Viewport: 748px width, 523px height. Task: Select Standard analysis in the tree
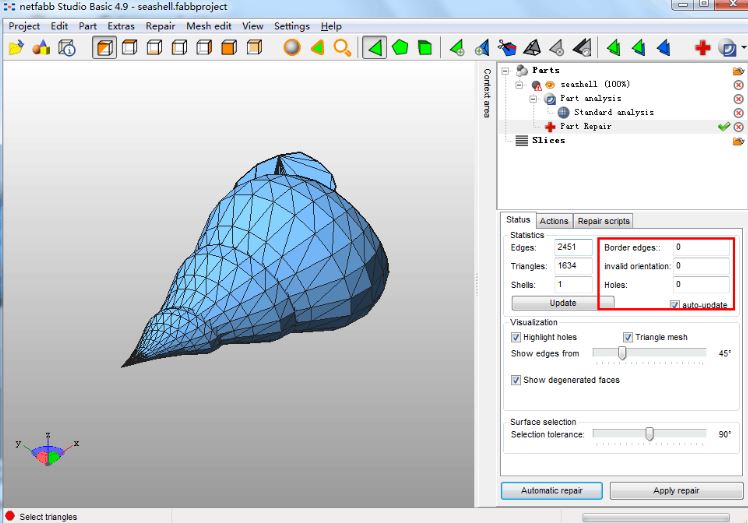pyautogui.click(x=613, y=112)
